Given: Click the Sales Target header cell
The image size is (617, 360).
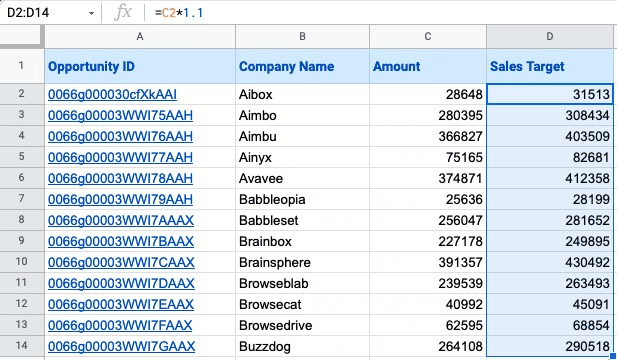Looking at the screenshot, I should [550, 66].
